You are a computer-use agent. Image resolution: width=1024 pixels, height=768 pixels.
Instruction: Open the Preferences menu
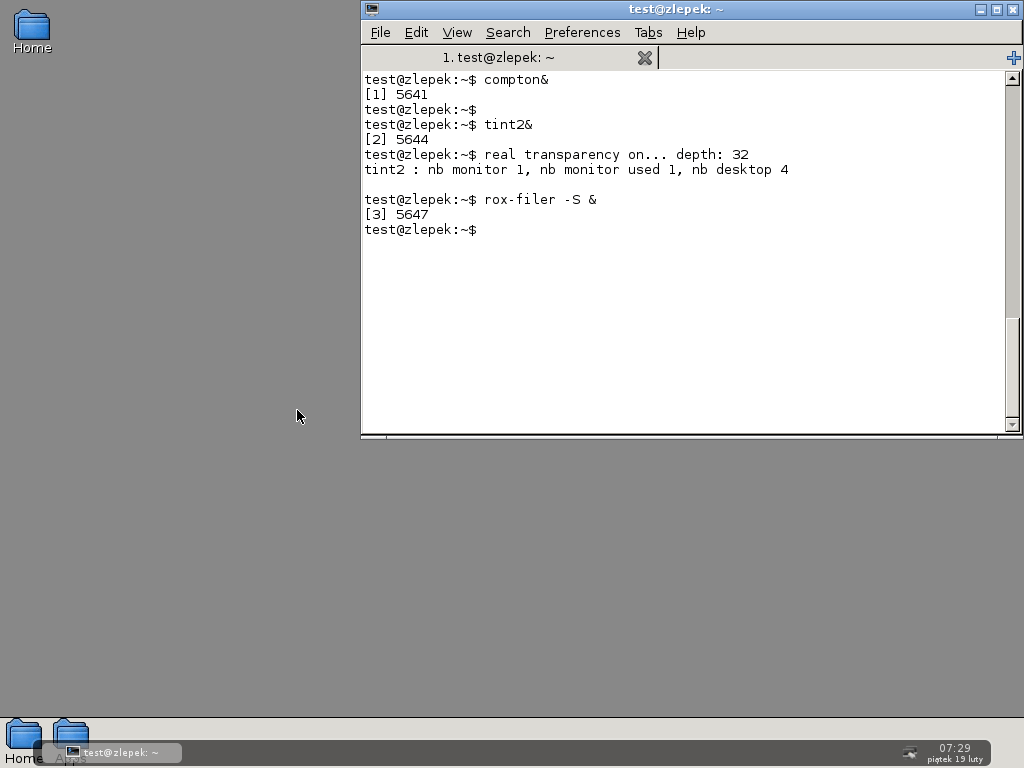[583, 33]
